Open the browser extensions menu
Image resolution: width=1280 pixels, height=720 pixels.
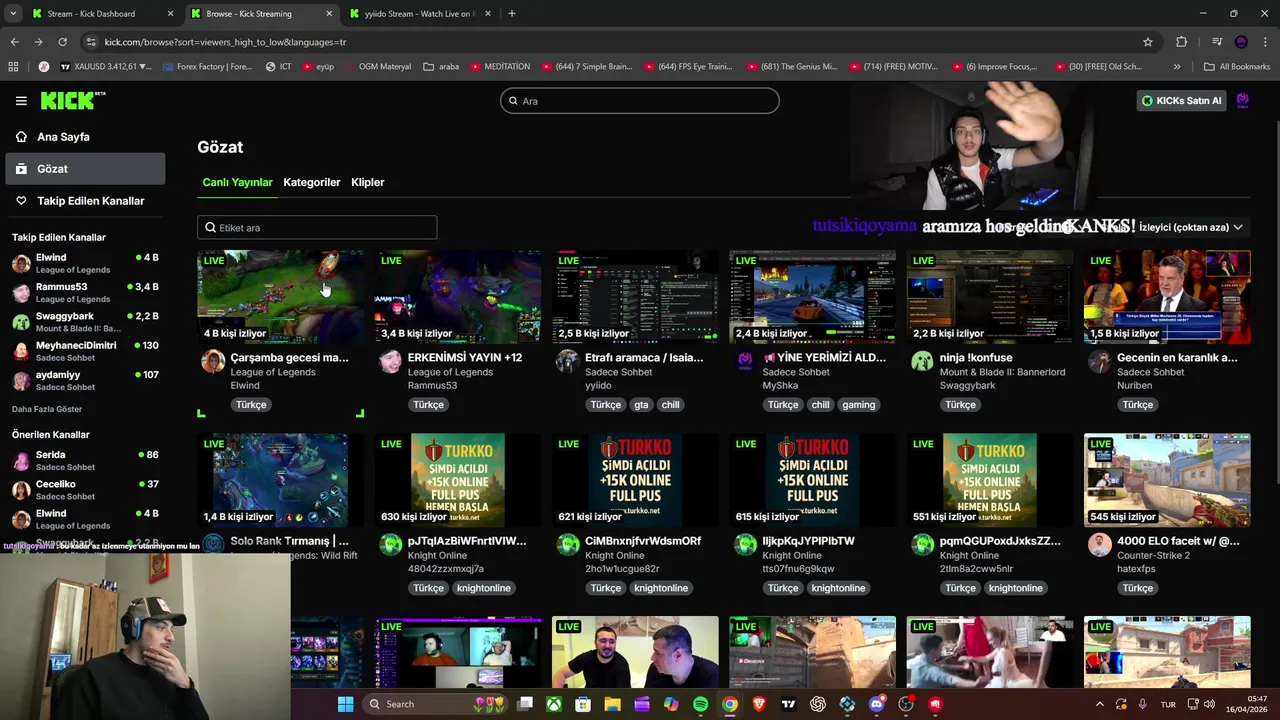(x=1181, y=42)
